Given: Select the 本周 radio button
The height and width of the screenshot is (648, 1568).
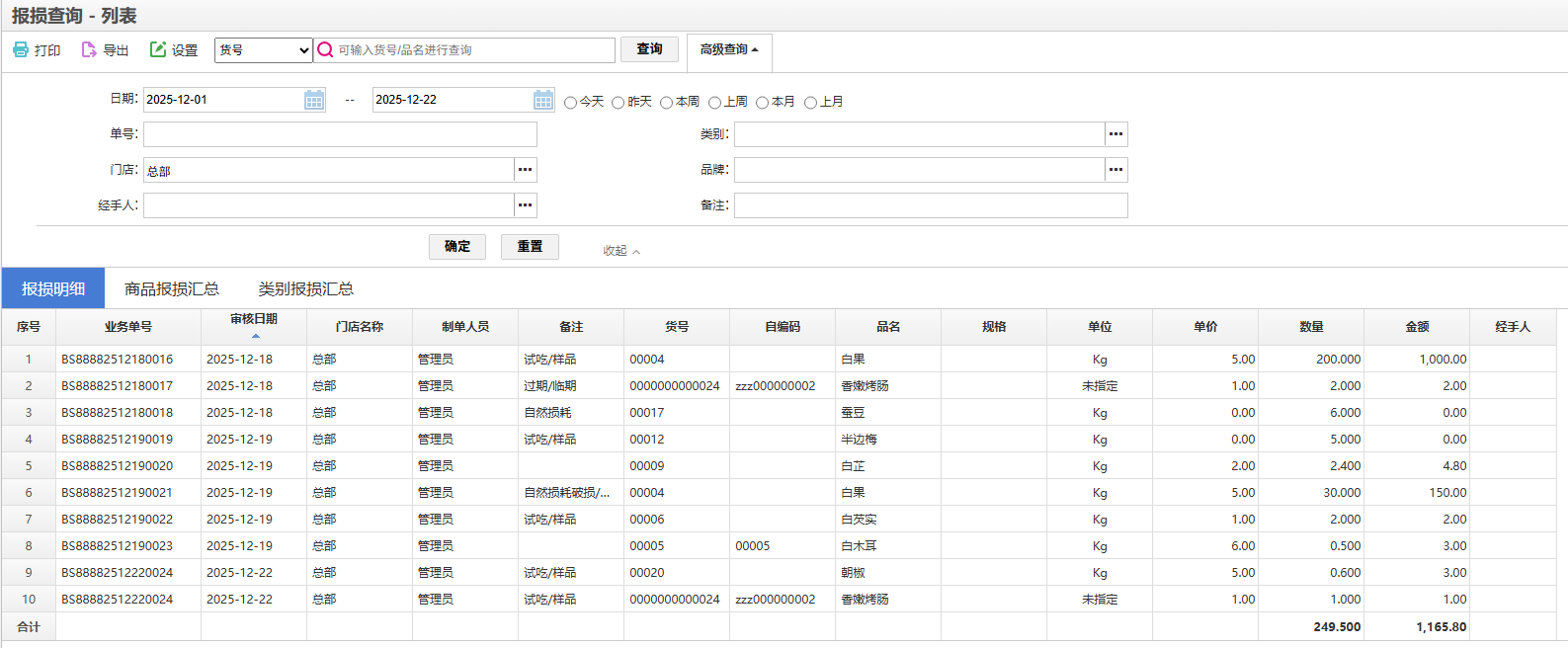Looking at the screenshot, I should click(667, 103).
